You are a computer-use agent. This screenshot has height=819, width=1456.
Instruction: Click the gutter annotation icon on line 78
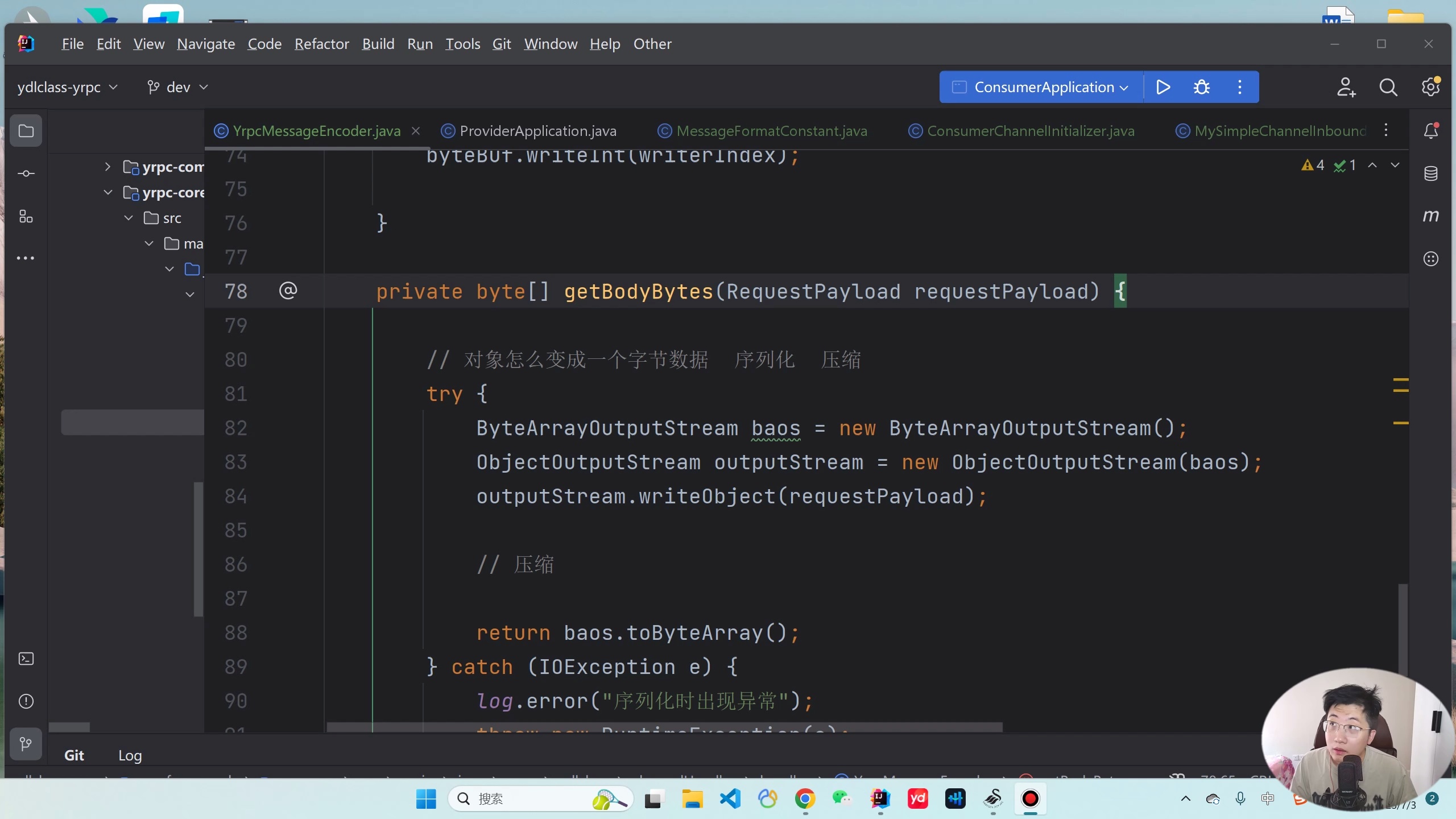point(288,291)
